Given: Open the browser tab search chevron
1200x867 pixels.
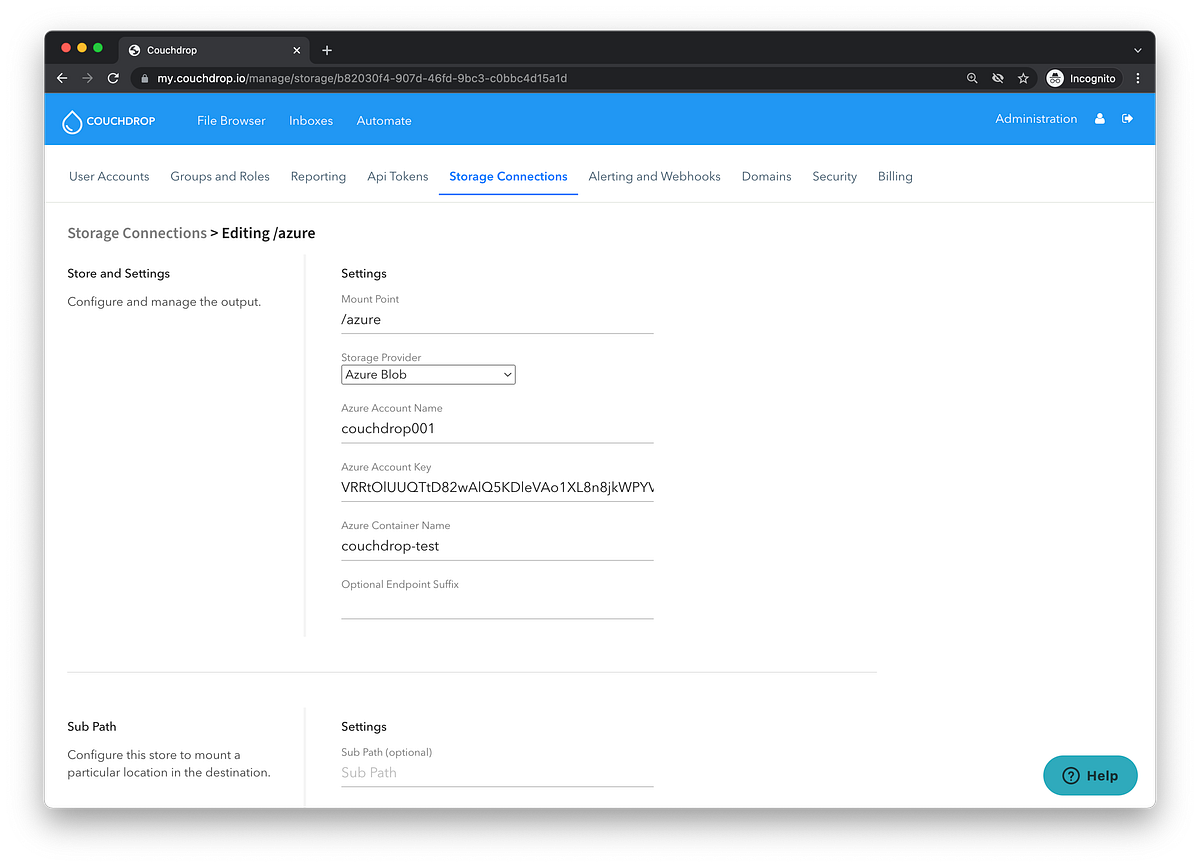Looking at the screenshot, I should (x=1137, y=48).
